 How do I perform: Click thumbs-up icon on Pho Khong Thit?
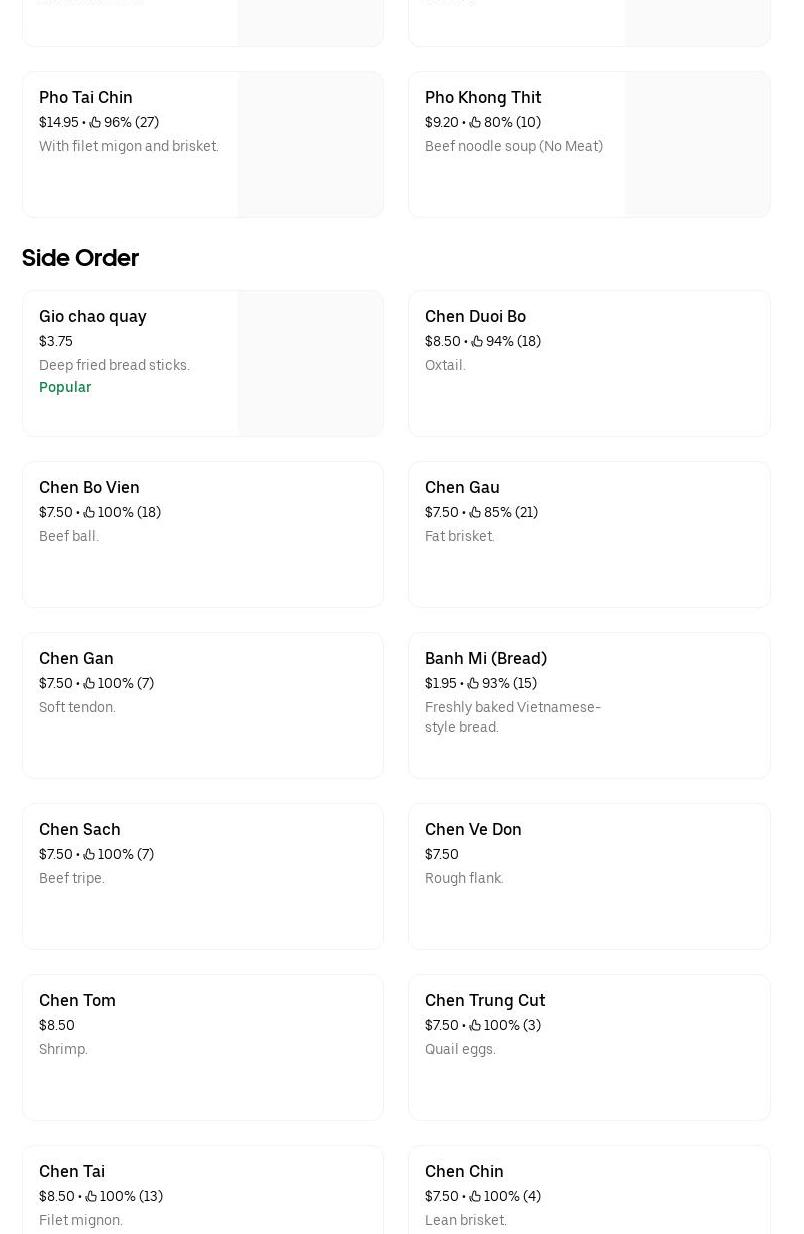pos(475,122)
